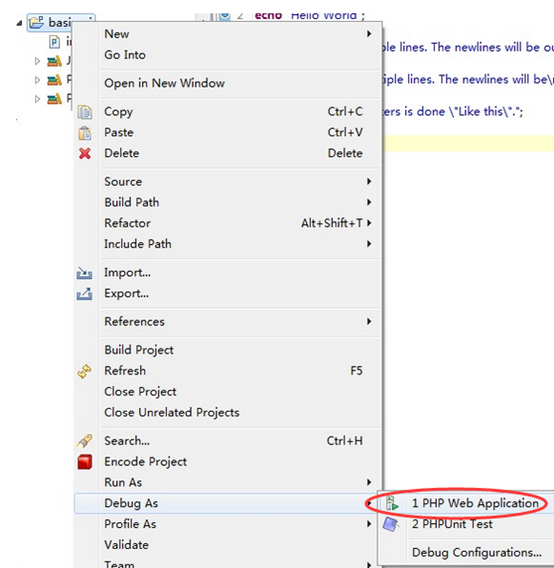Image resolution: width=554 pixels, height=568 pixels.
Task: Select Search... menu entry
Action: click(228, 441)
